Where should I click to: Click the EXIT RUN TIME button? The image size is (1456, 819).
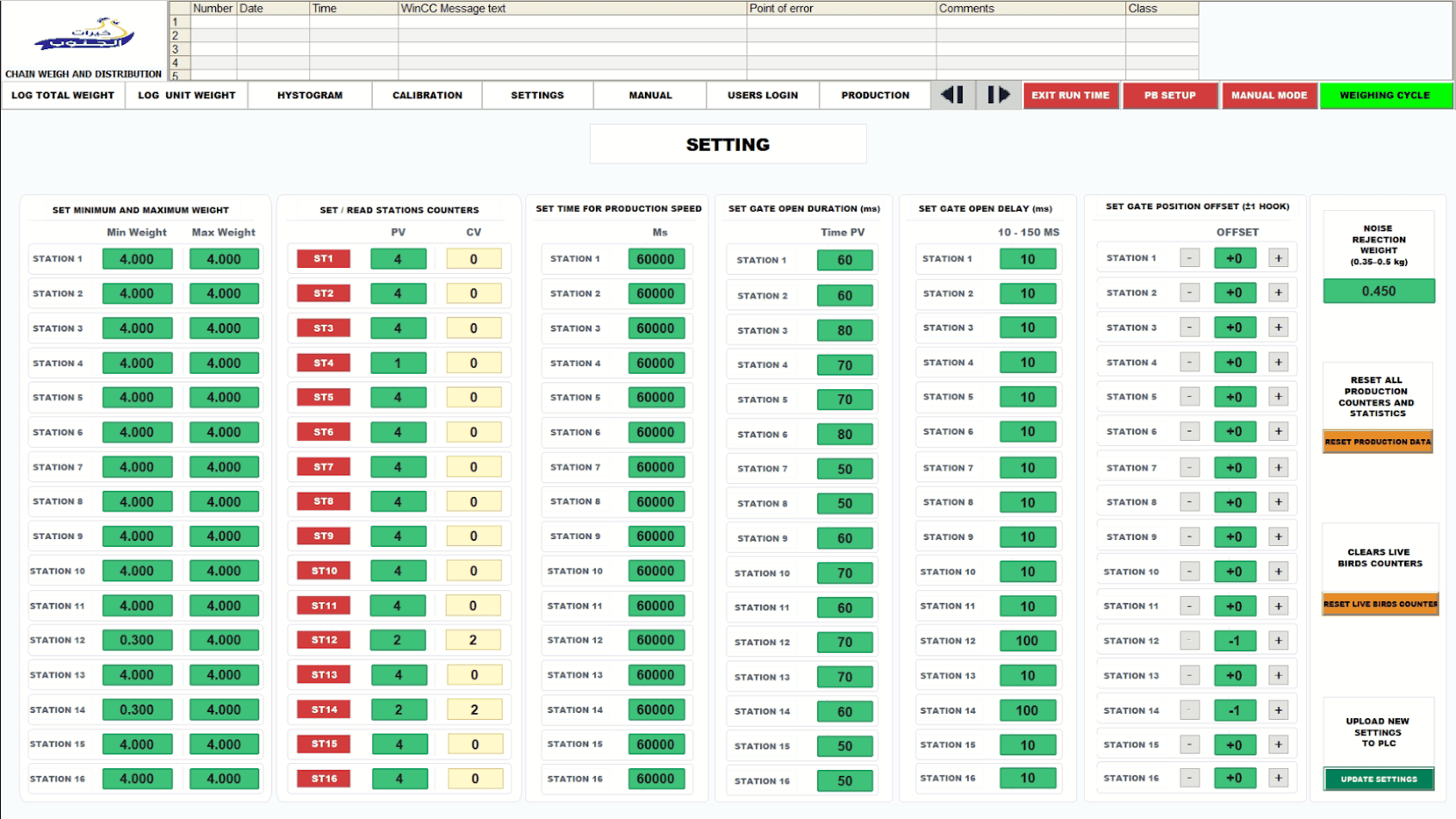tap(1070, 96)
